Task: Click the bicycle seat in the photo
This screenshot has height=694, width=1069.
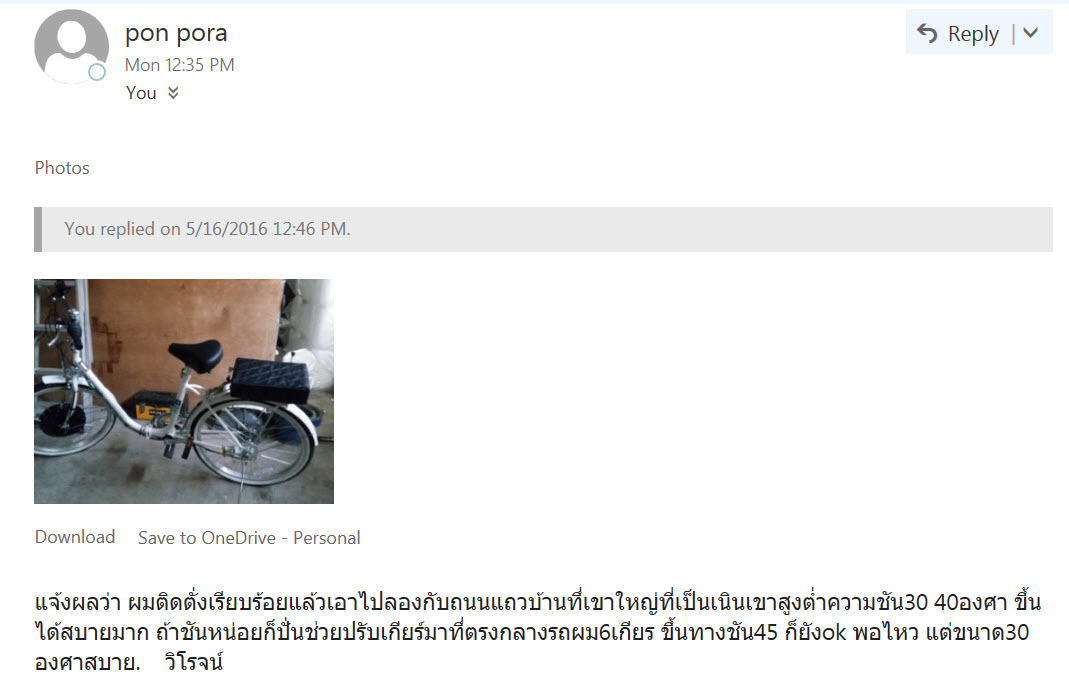Action: (196, 355)
